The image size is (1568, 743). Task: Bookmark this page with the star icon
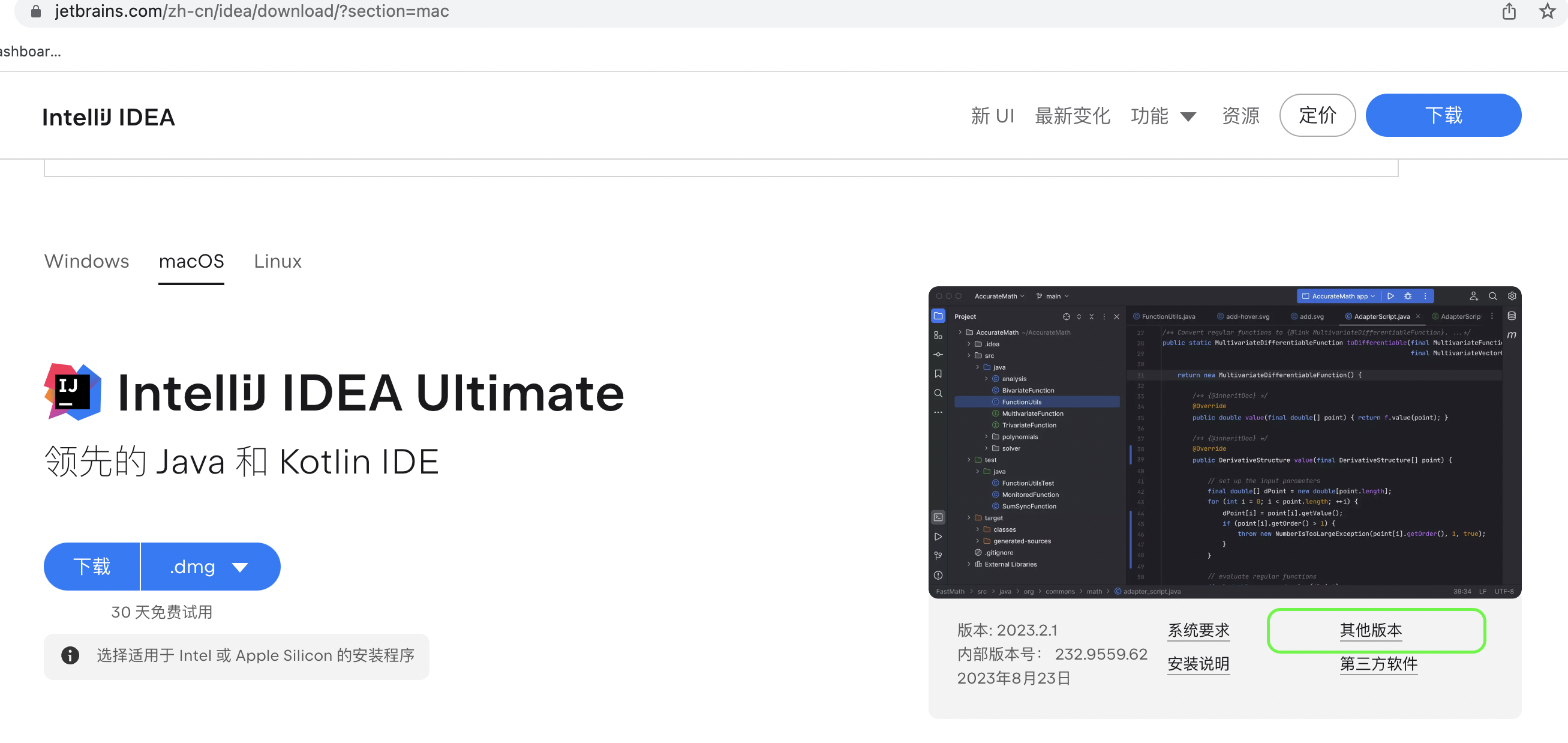click(x=1546, y=11)
